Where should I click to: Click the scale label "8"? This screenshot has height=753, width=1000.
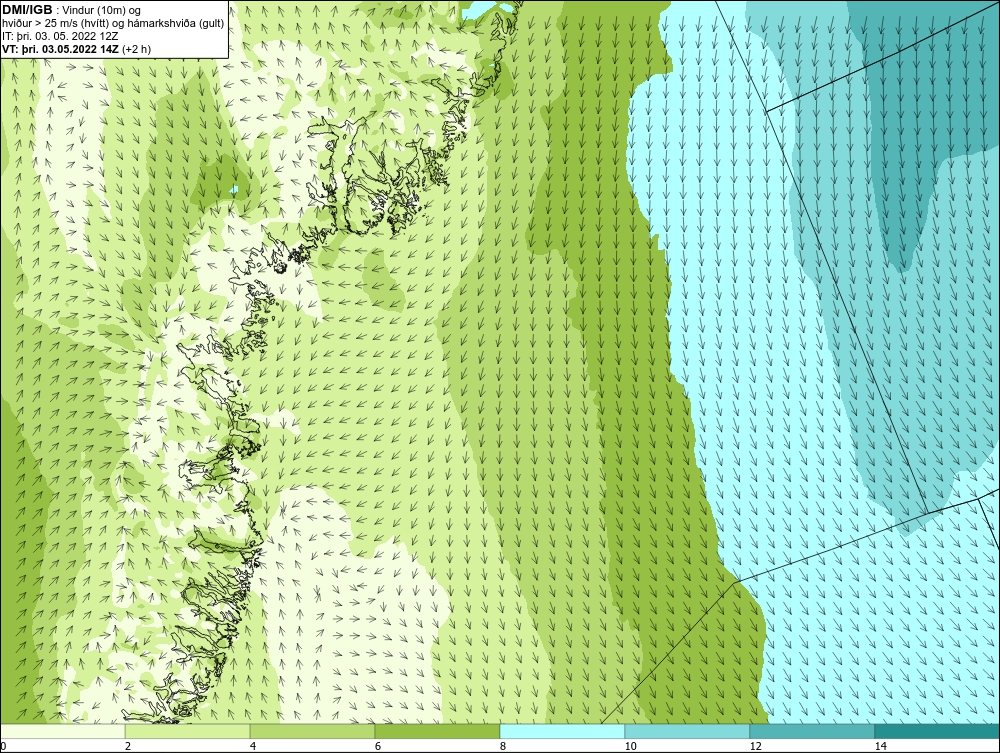click(x=503, y=747)
